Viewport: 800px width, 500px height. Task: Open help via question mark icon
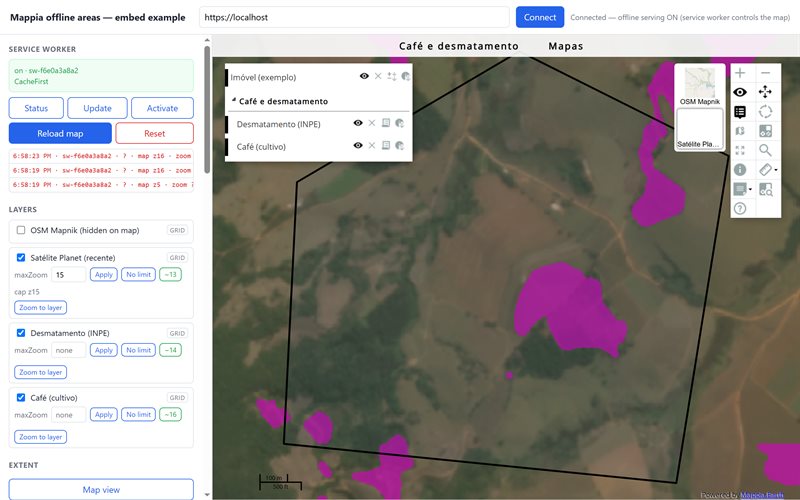pos(740,208)
